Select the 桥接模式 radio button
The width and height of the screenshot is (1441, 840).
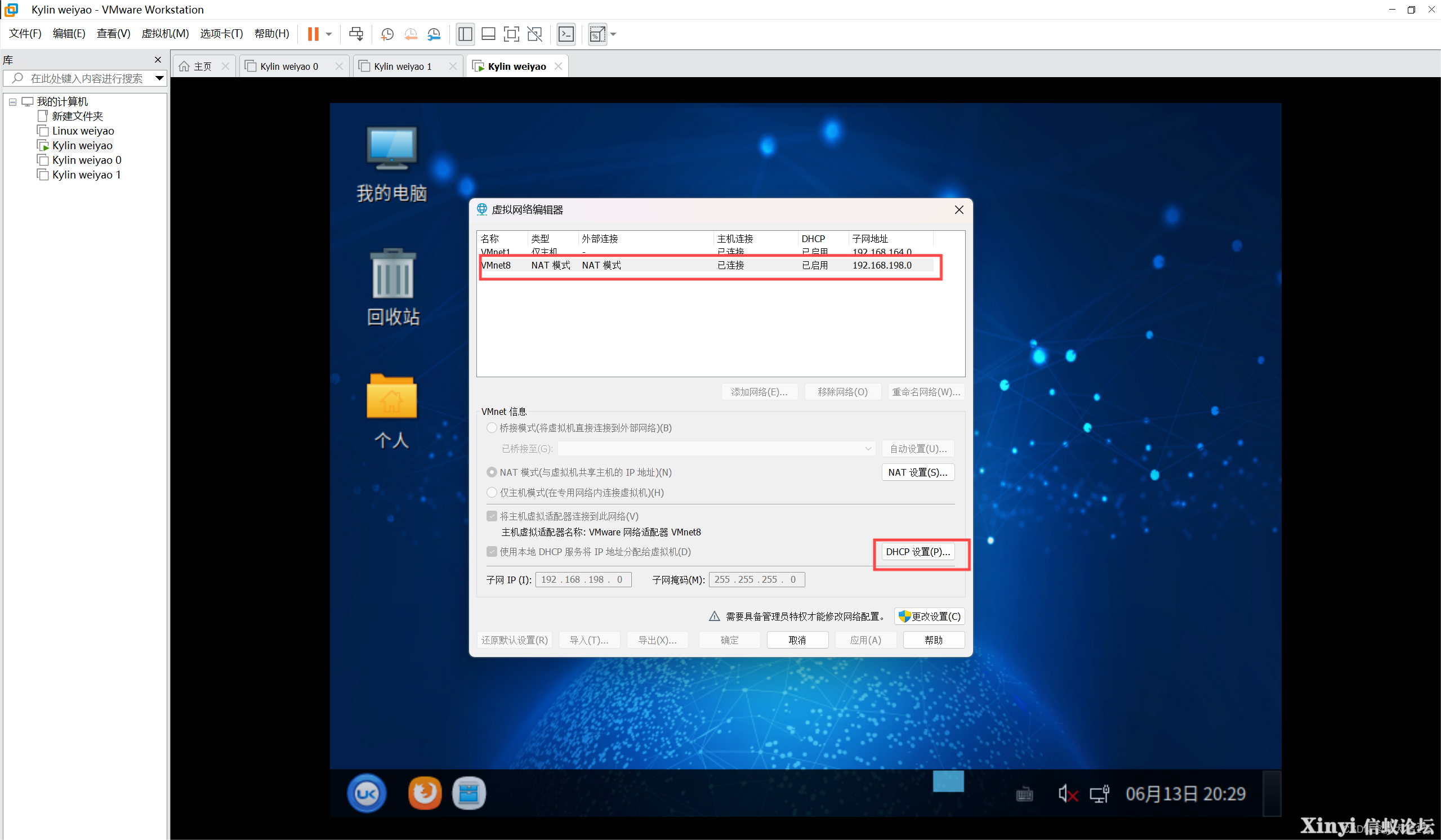tap(492, 428)
